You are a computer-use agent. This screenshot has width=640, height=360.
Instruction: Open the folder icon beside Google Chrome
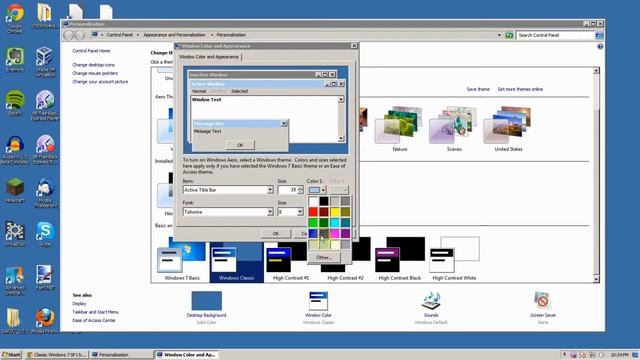tap(44, 16)
